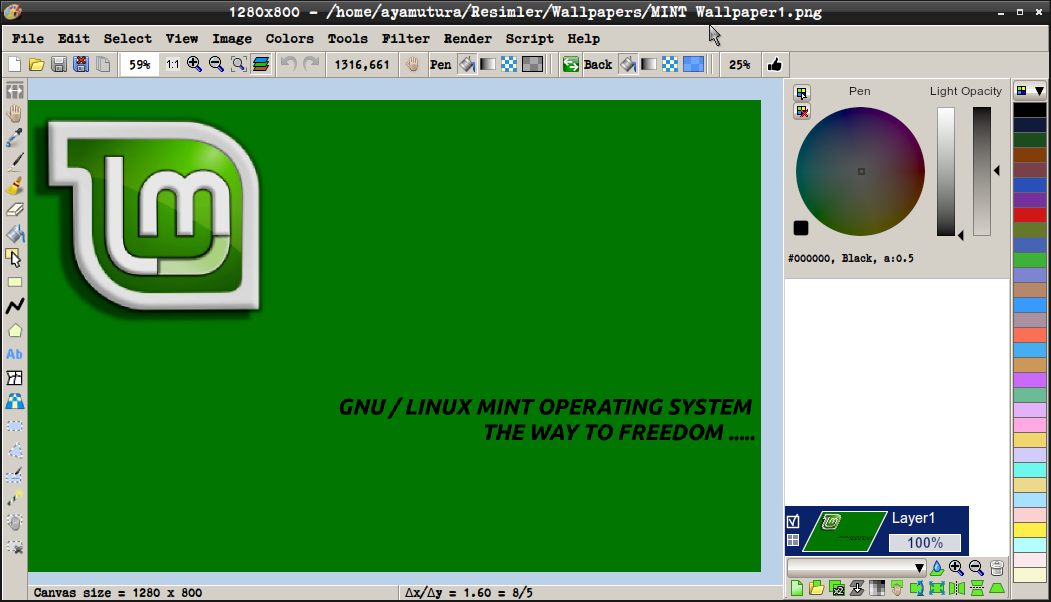Undo the last action
This screenshot has width=1051, height=602.
coord(289,64)
